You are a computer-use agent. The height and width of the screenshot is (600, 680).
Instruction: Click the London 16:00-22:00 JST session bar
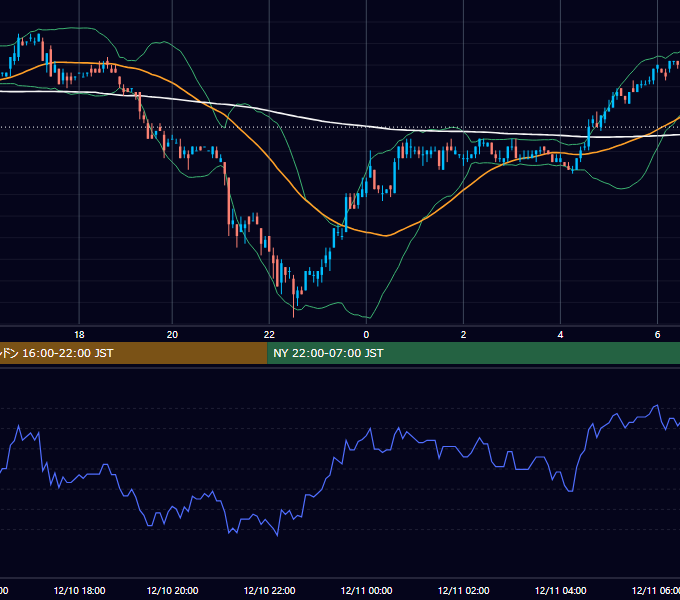[134, 353]
